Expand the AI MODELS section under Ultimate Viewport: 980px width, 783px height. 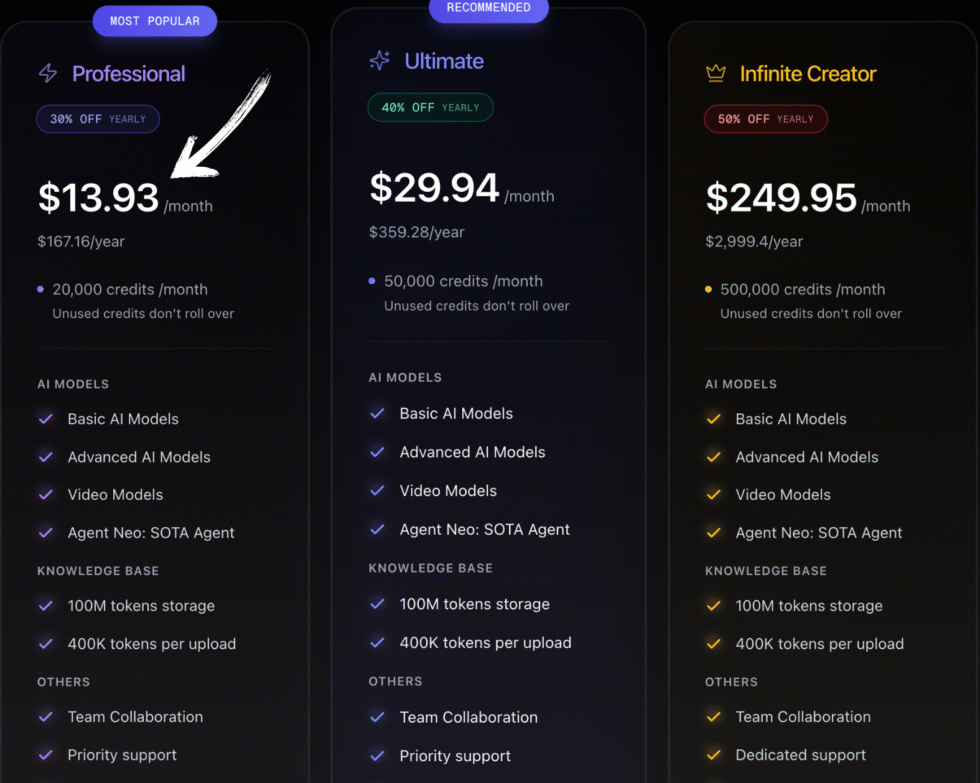tap(405, 377)
